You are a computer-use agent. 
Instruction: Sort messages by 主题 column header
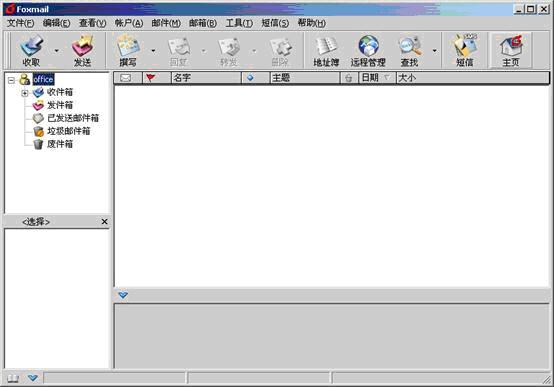pos(305,78)
